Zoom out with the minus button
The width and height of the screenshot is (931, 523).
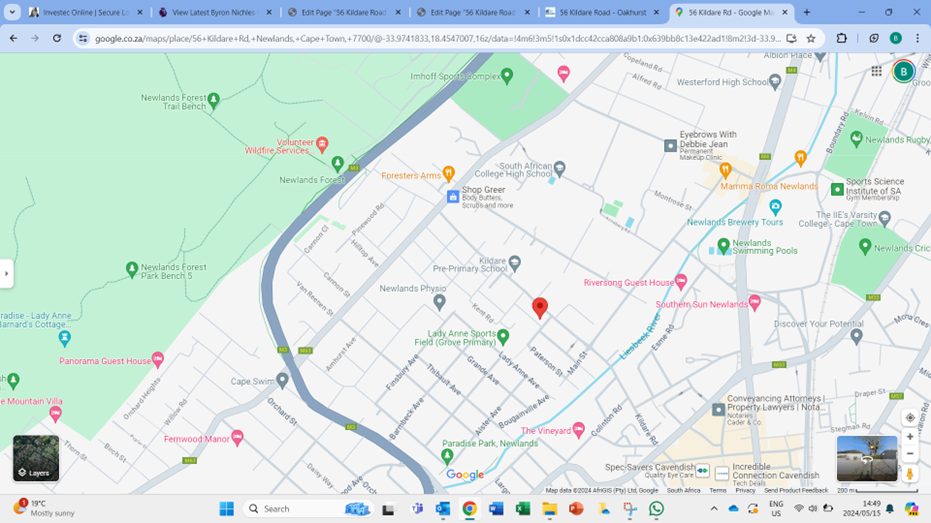coord(909,455)
